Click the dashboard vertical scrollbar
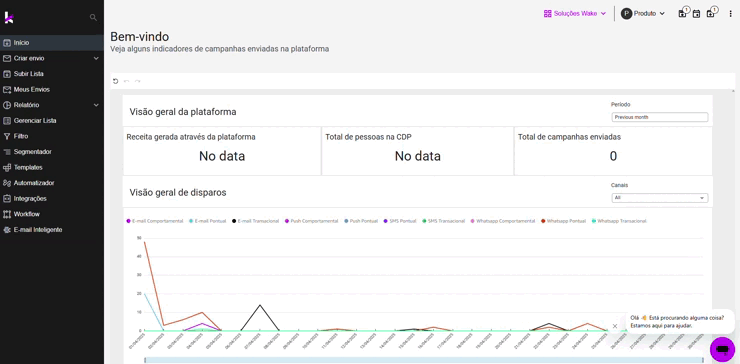740x364 pixels. click(x=733, y=227)
